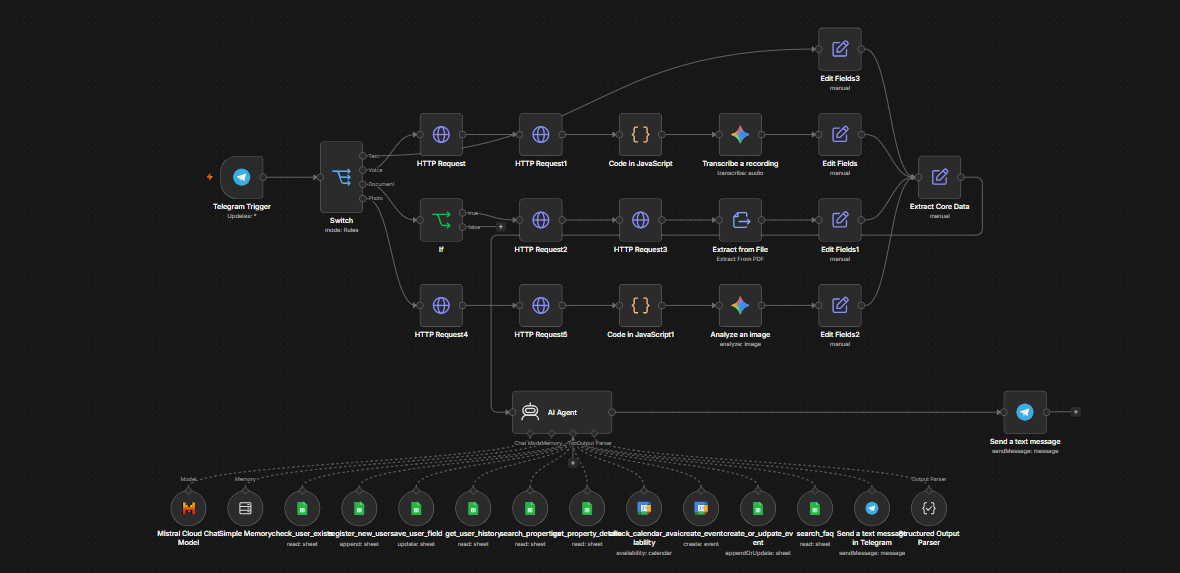Select the Analyze an image node
Image resolution: width=1180 pixels, height=573 pixels.
tap(741, 305)
